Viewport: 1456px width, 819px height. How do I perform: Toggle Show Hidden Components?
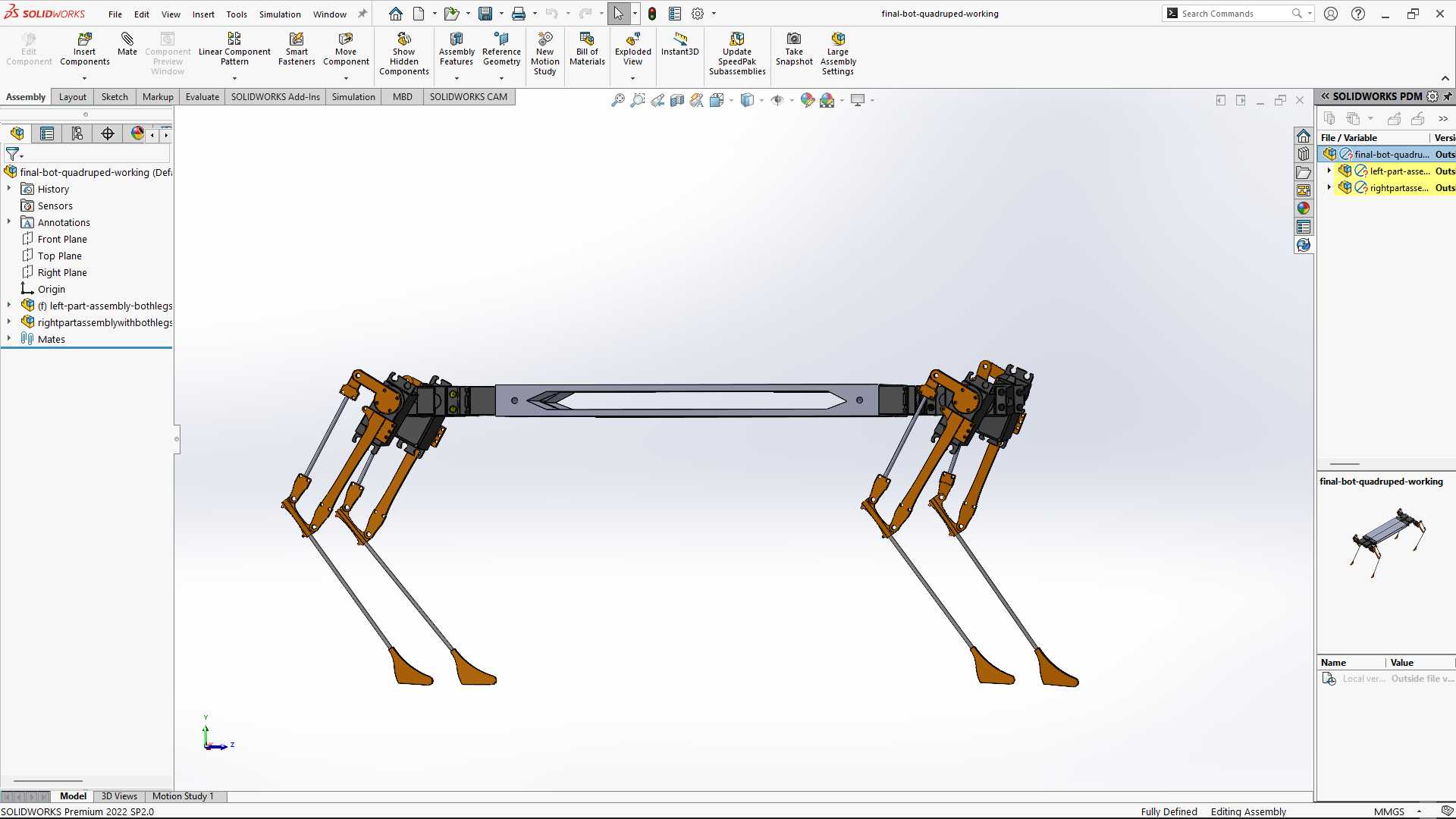[404, 54]
